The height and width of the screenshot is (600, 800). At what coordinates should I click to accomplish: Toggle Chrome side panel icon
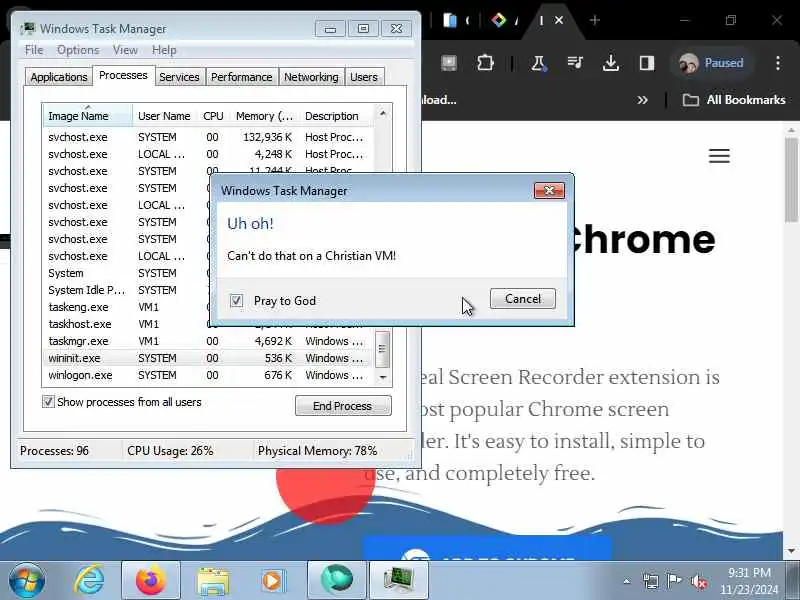coord(647,63)
